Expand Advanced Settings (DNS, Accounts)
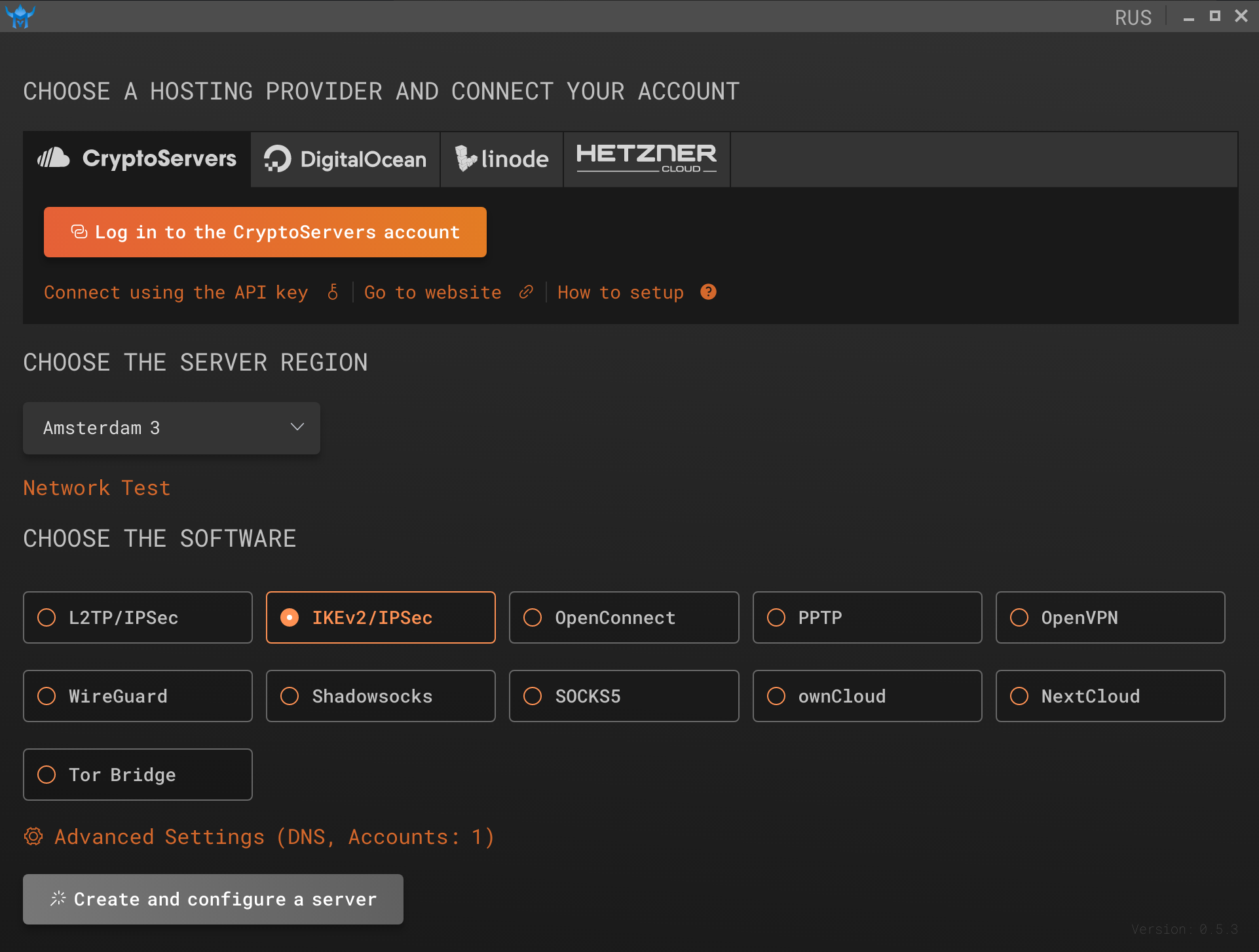 tap(274, 837)
